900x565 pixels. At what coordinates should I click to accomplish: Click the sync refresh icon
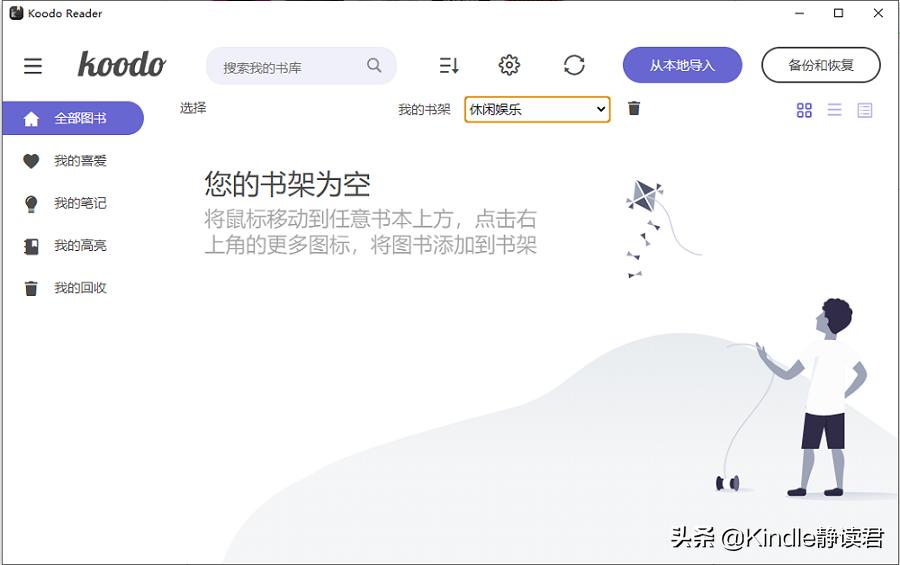(x=574, y=65)
